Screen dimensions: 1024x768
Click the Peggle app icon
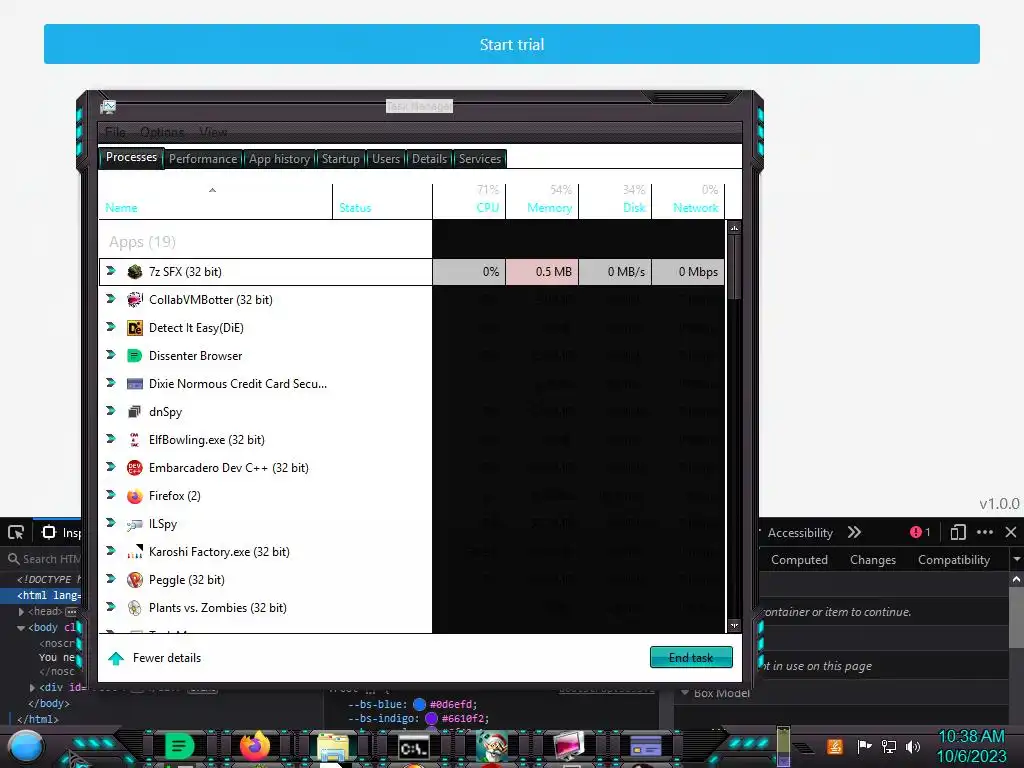(x=135, y=580)
